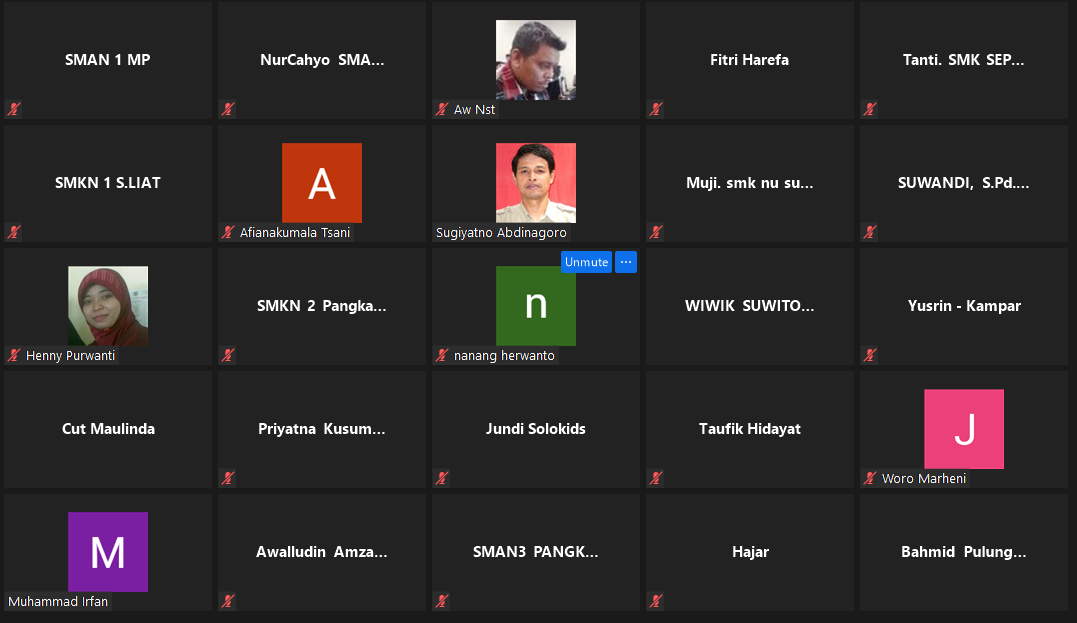
Task: Click Henny Purwanti's profile photo
Action: (107, 306)
